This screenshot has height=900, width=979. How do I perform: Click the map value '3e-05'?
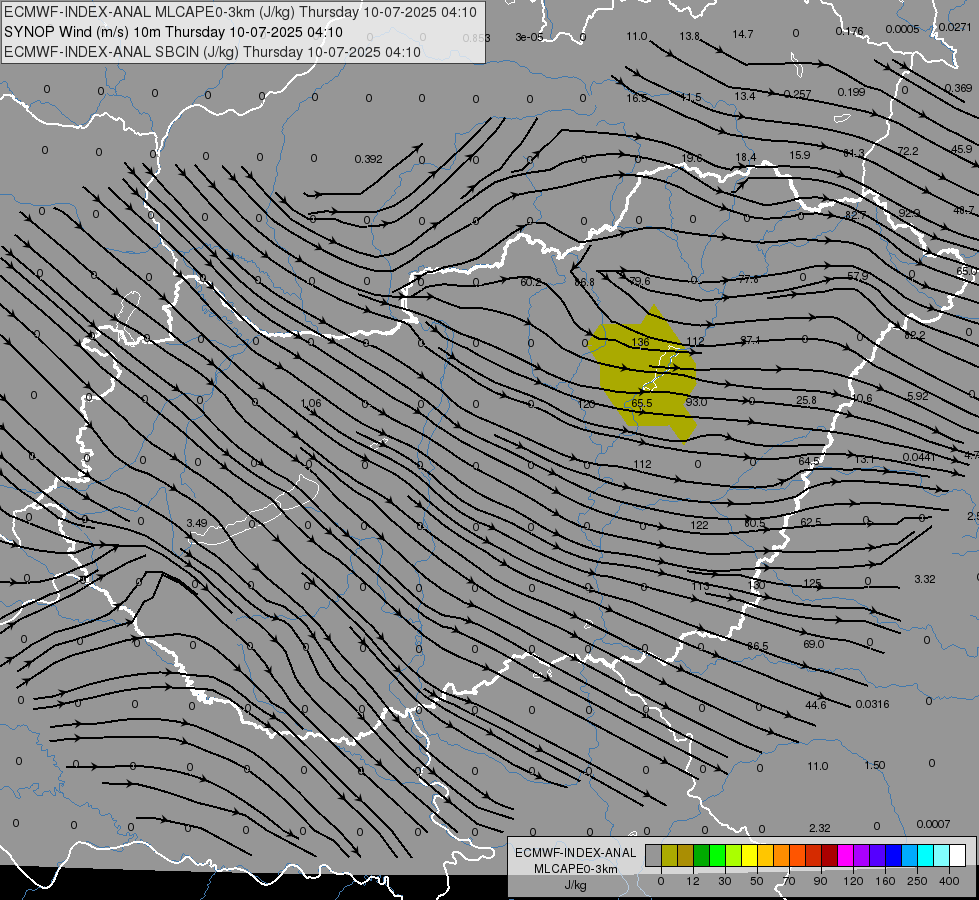pos(529,37)
